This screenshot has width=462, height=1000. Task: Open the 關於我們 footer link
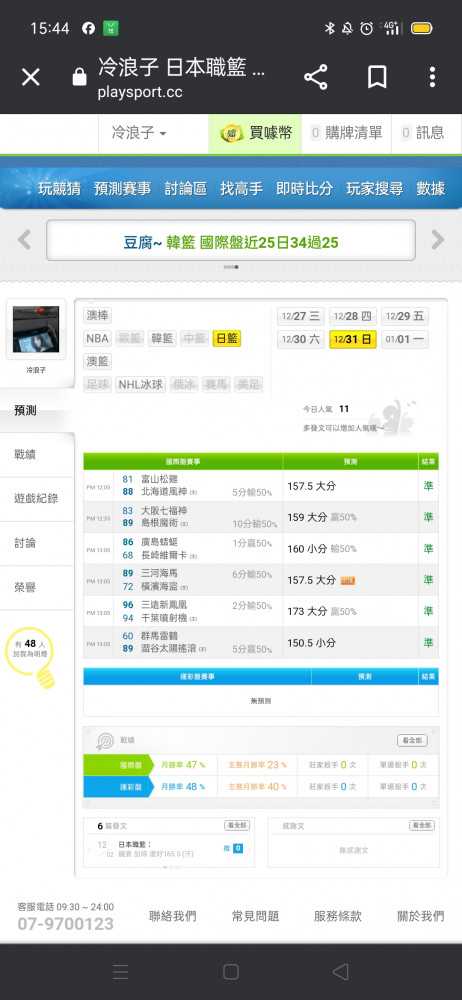click(x=421, y=916)
